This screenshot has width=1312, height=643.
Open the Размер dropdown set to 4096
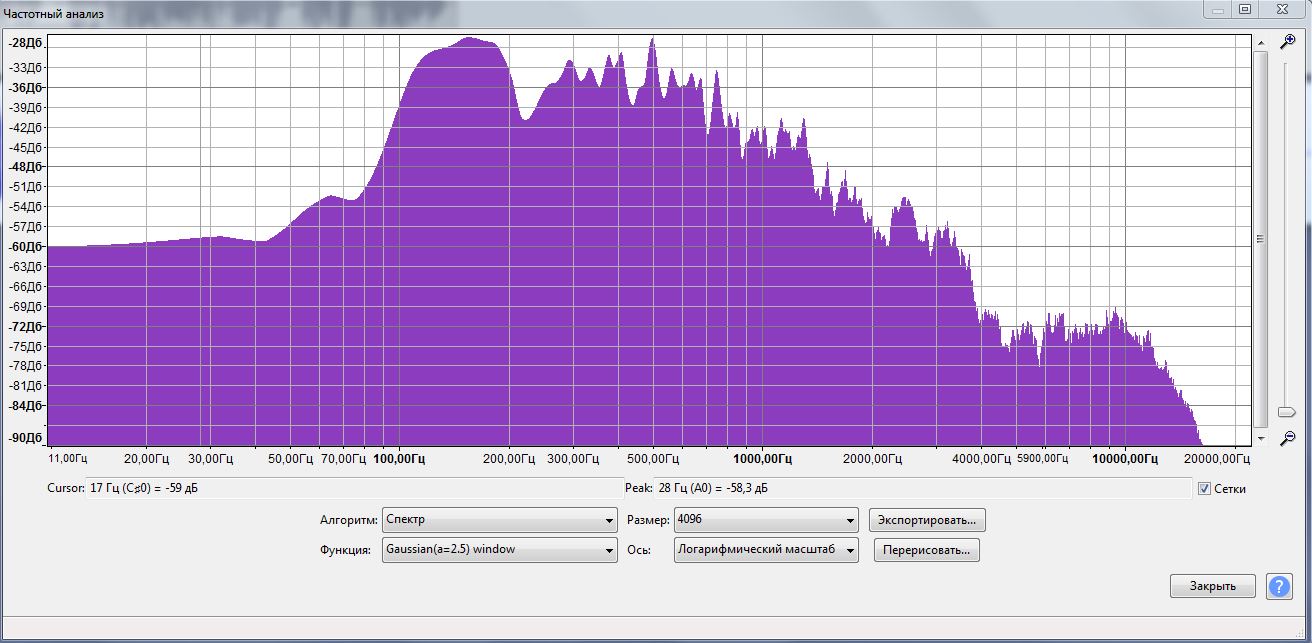766,520
